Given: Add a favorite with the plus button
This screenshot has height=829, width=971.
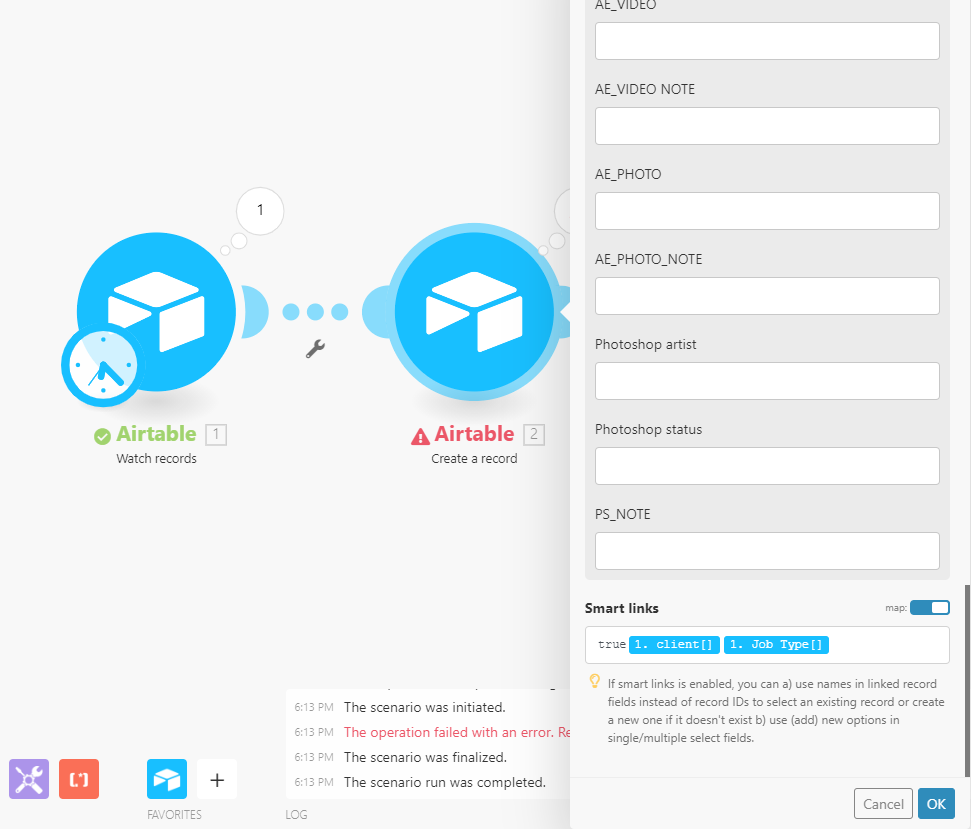Looking at the screenshot, I should coord(217,779).
